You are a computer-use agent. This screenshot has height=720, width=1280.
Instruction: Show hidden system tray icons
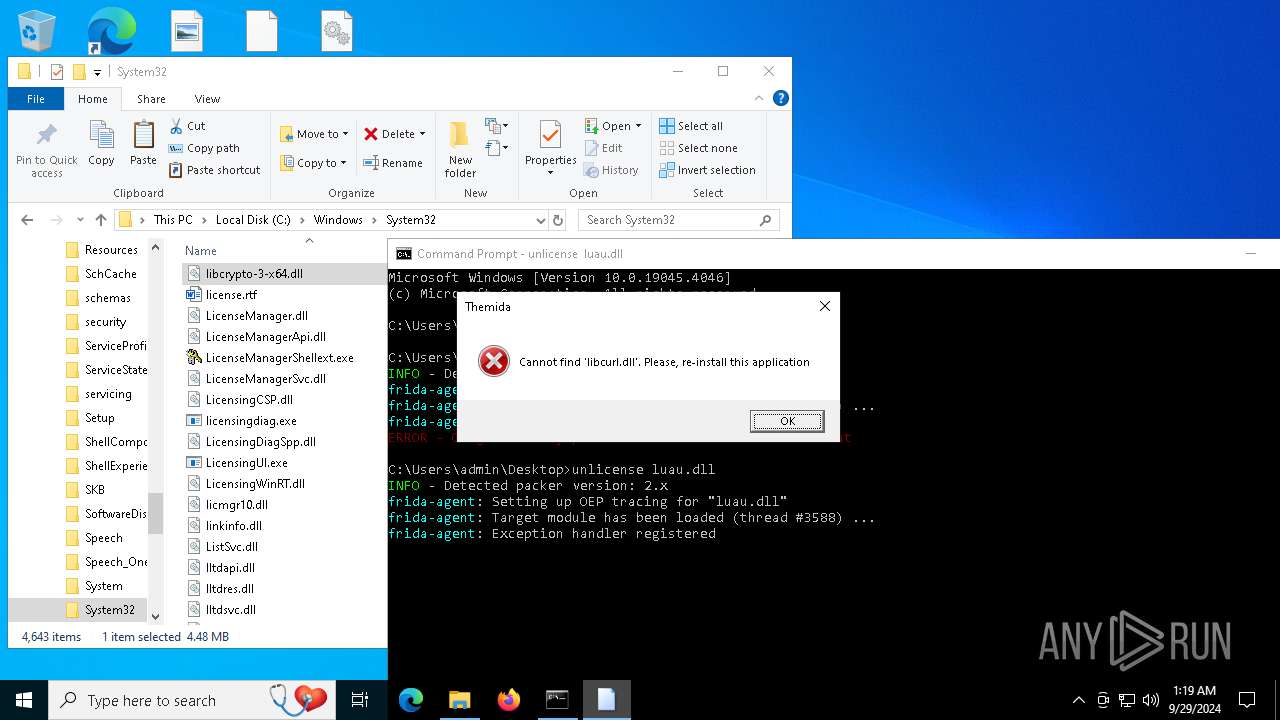(x=1078, y=700)
